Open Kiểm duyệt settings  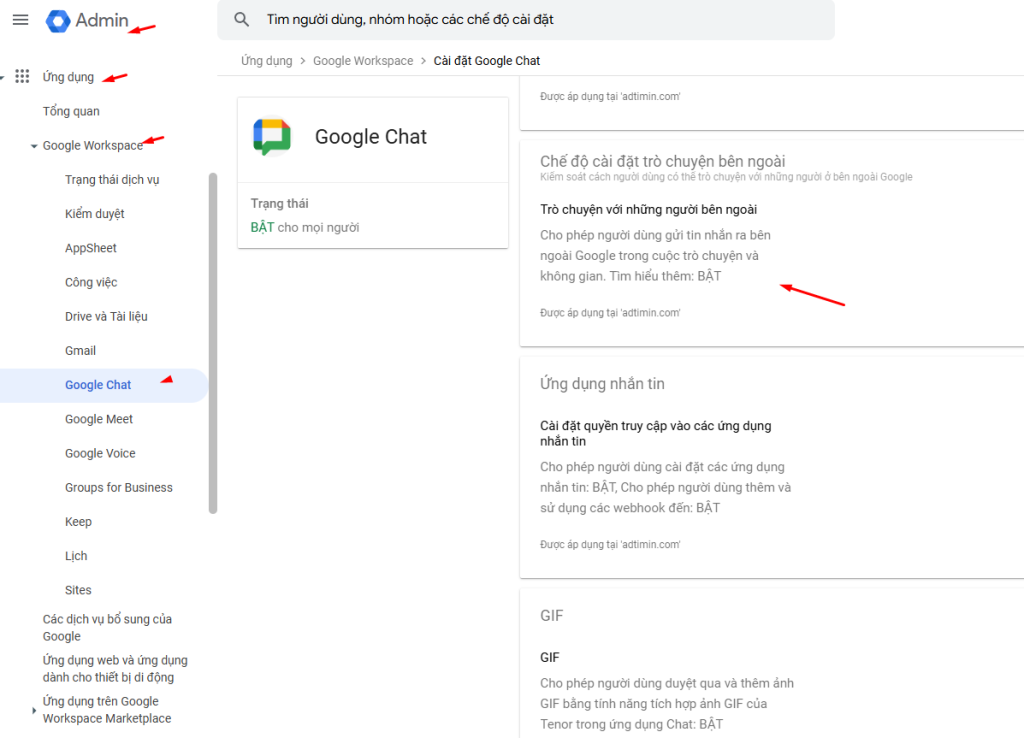(x=95, y=214)
